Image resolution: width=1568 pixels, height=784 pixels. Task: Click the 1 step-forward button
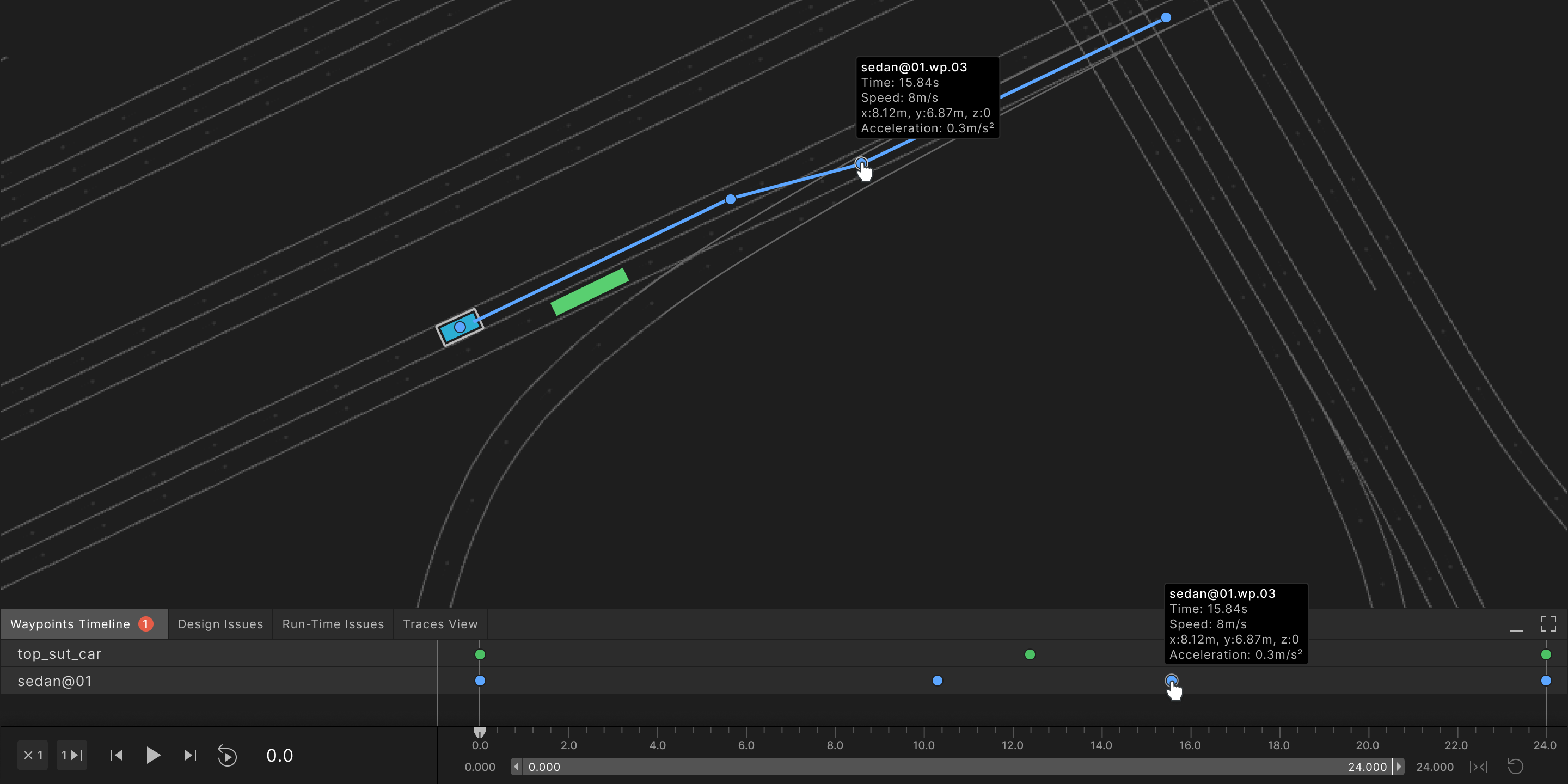click(x=72, y=755)
